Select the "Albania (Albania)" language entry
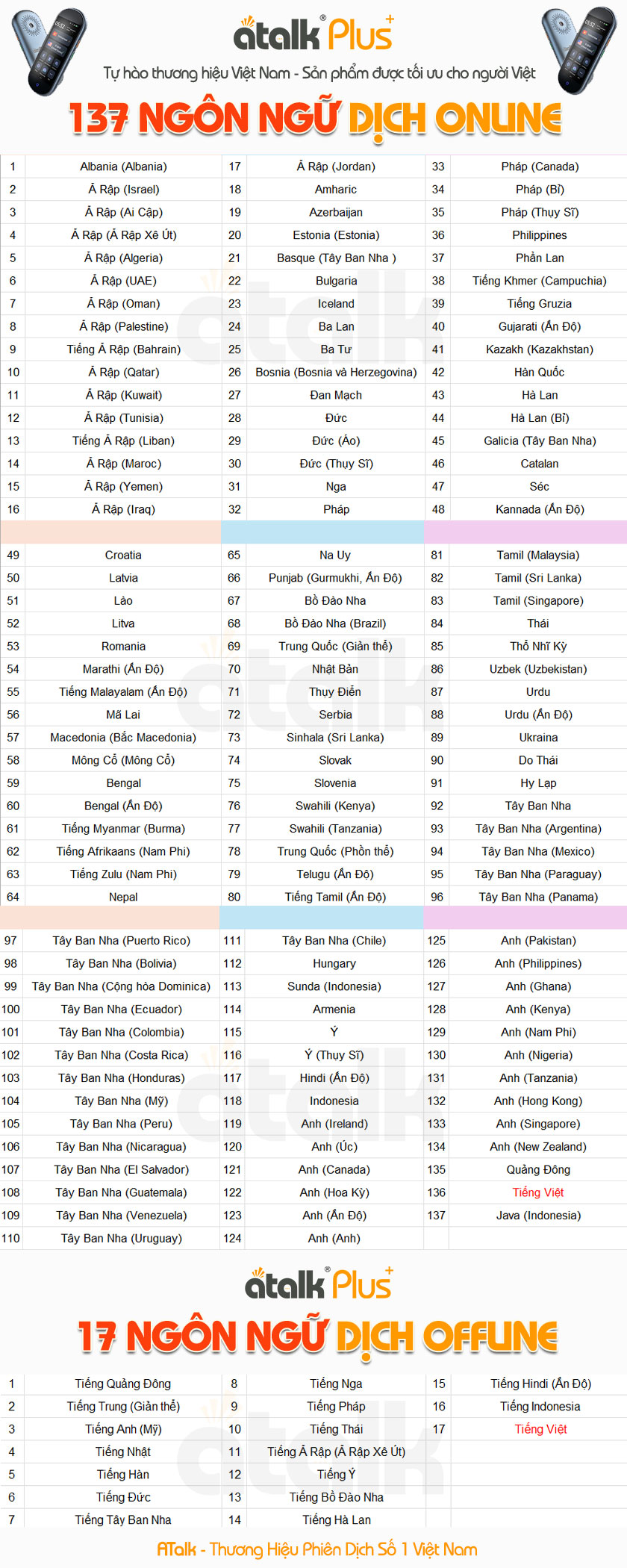 123,167
